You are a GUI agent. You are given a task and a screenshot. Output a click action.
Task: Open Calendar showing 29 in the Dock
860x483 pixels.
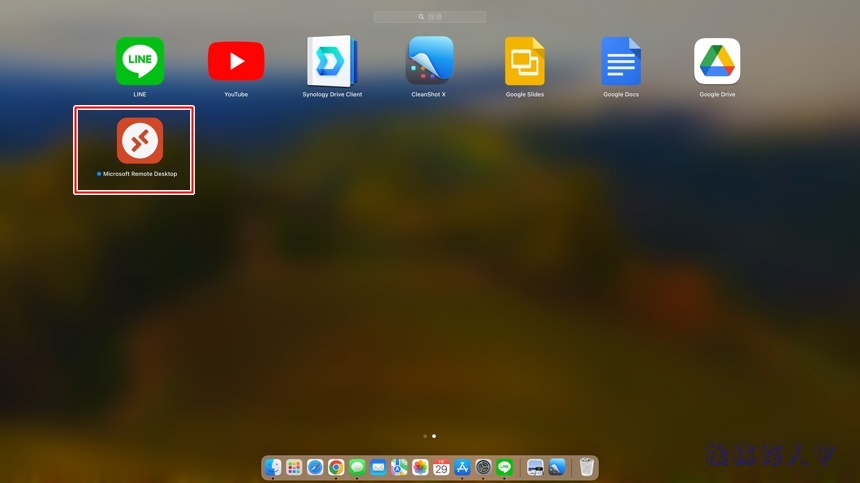tap(441, 467)
